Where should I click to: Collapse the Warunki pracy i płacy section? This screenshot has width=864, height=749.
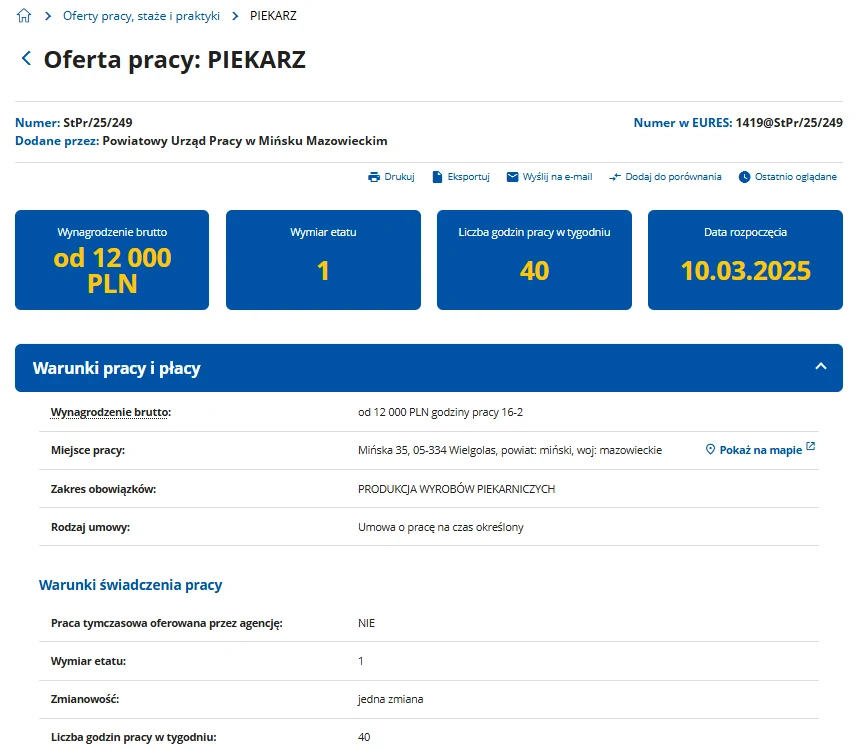(823, 367)
